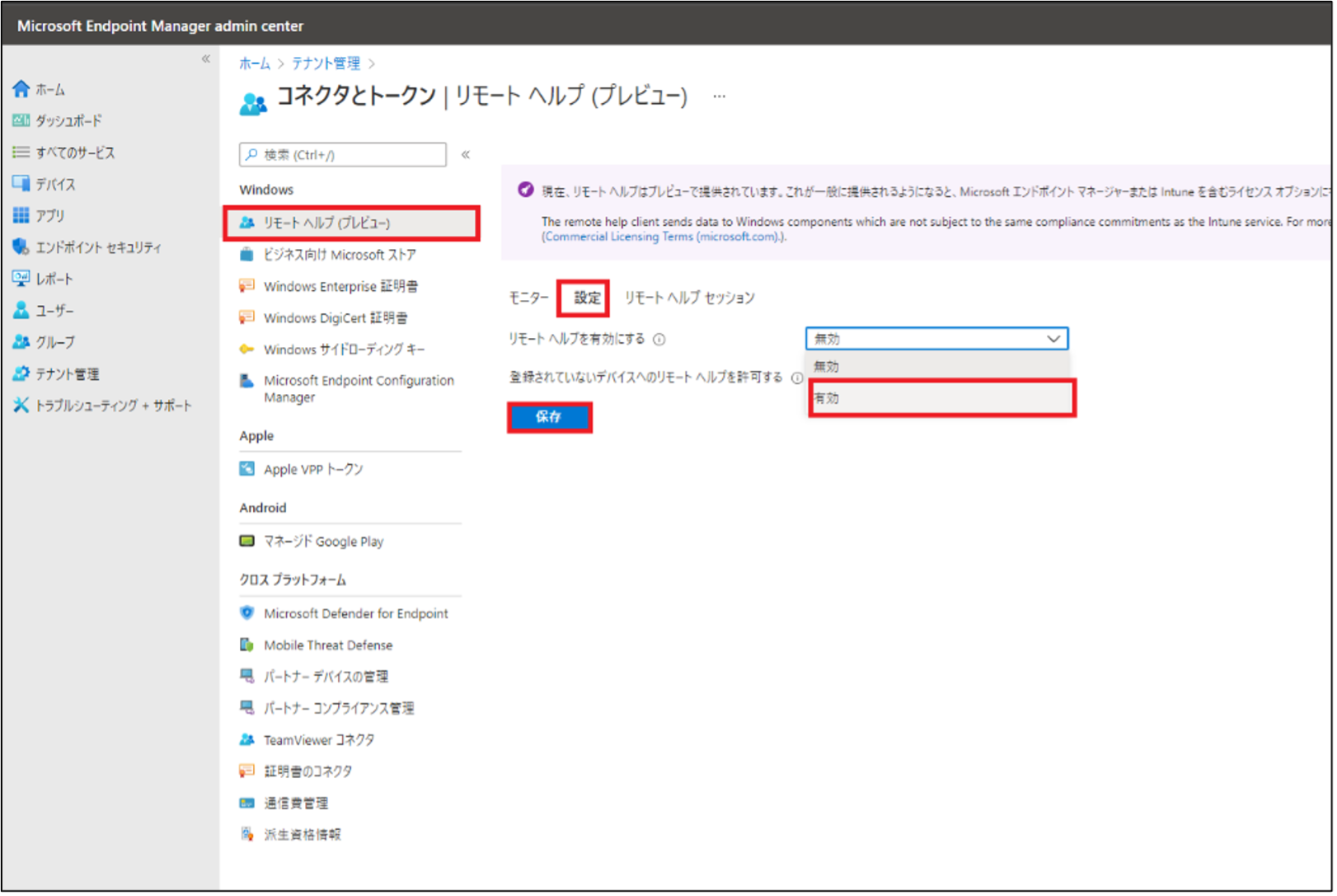Open グループ groups icon
Viewport: 1337px width, 896px height.
point(21,342)
